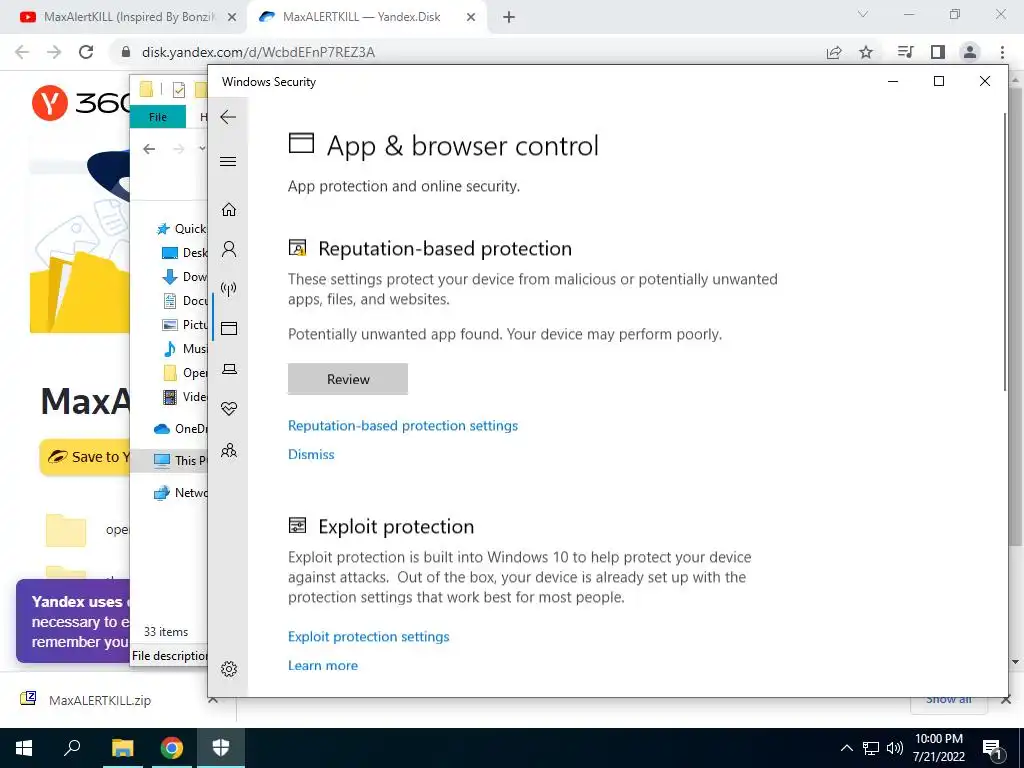Click Chrome forward navigation arrow
Image resolution: width=1024 pixels, height=768 pixels.
click(54, 52)
